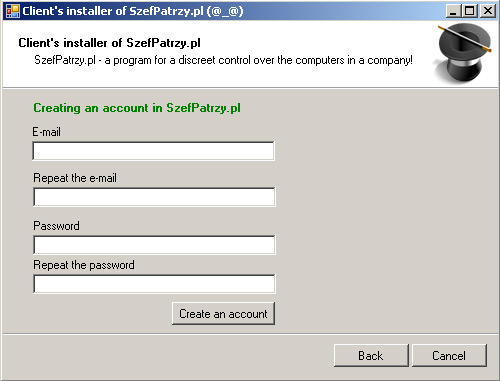Focus the Repeat the e-mail field
Viewport: 500px width, 381px height.
(x=154, y=197)
